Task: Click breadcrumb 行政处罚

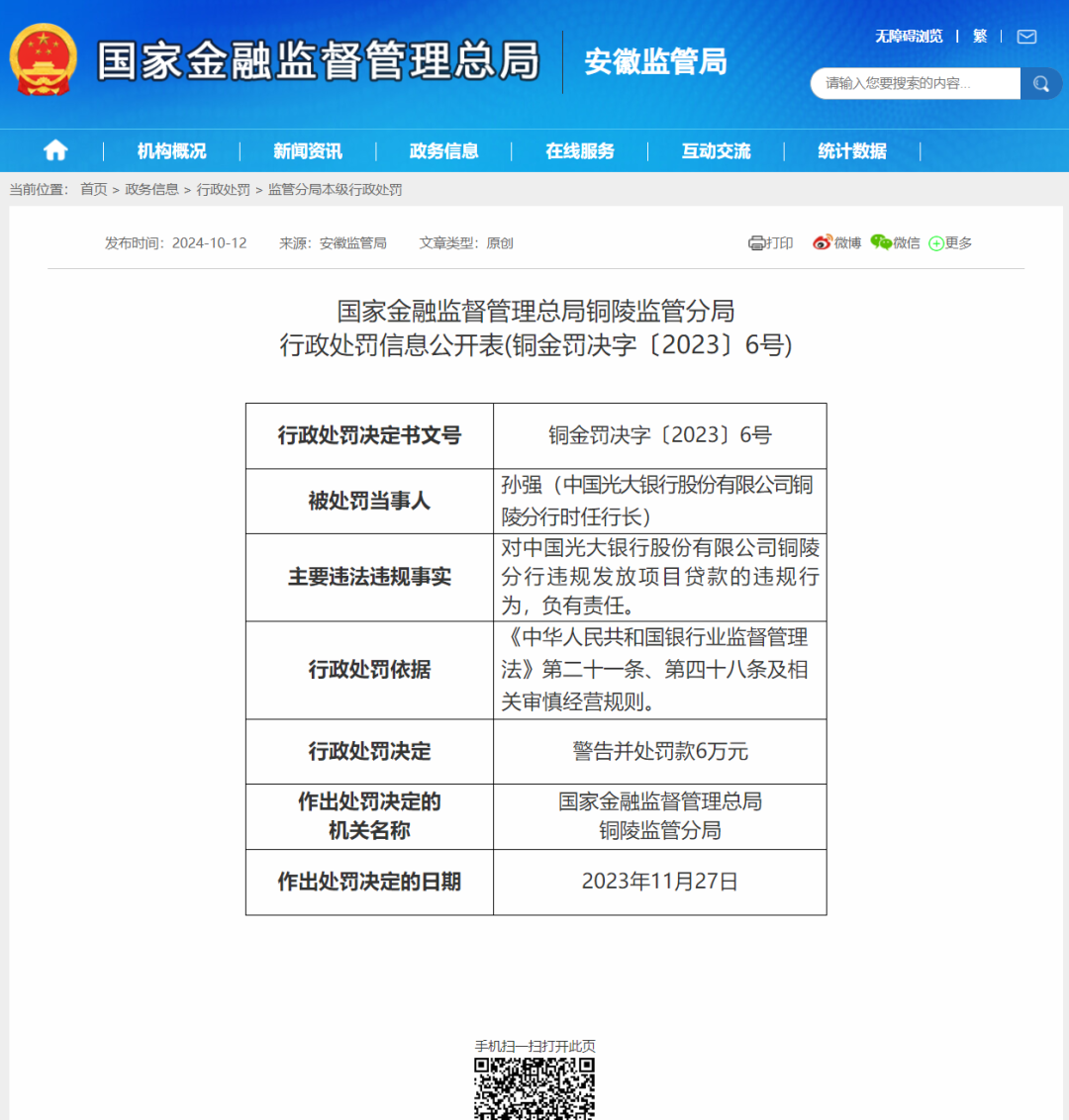Action: (x=223, y=189)
